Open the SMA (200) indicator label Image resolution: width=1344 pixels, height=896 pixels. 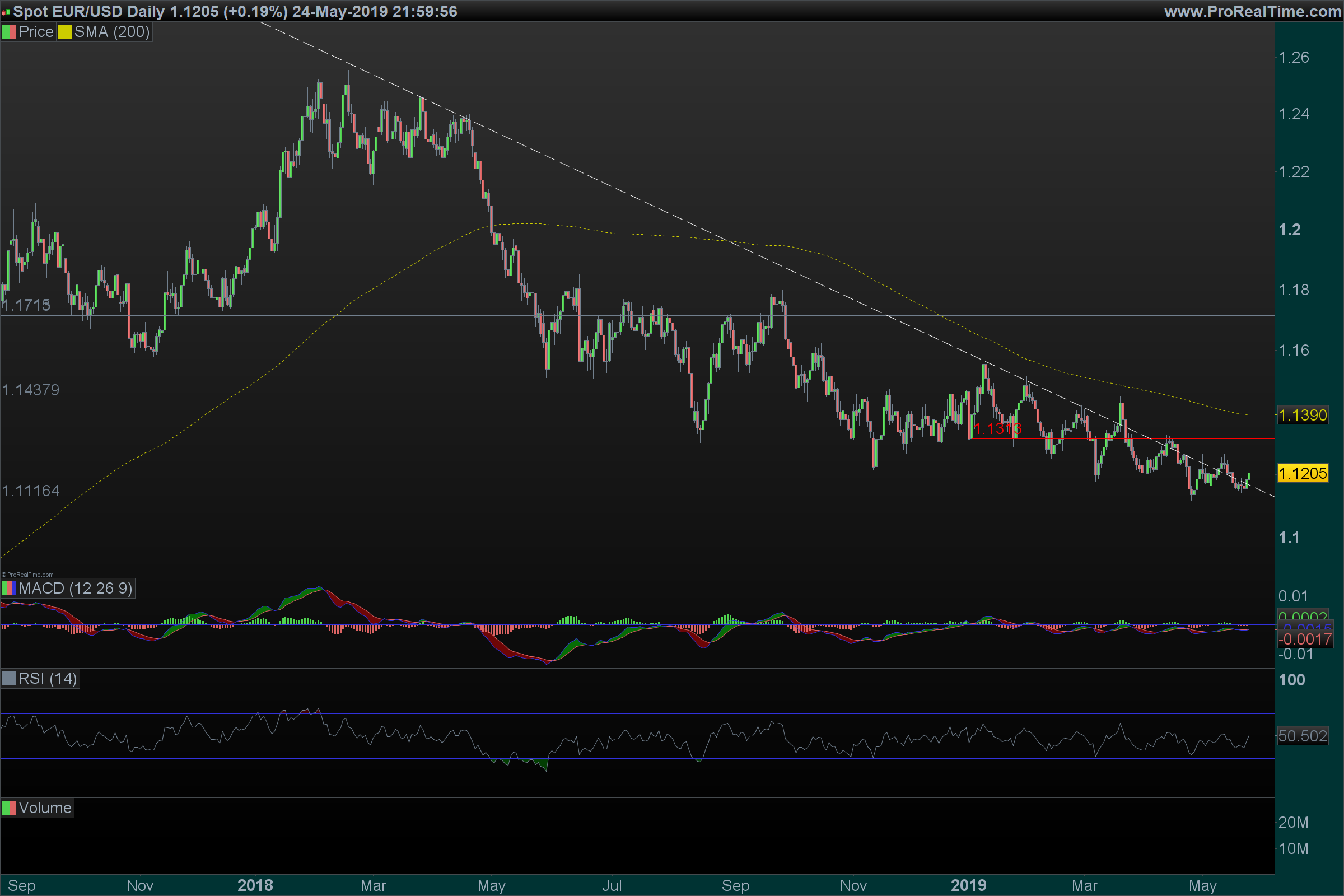(112, 32)
